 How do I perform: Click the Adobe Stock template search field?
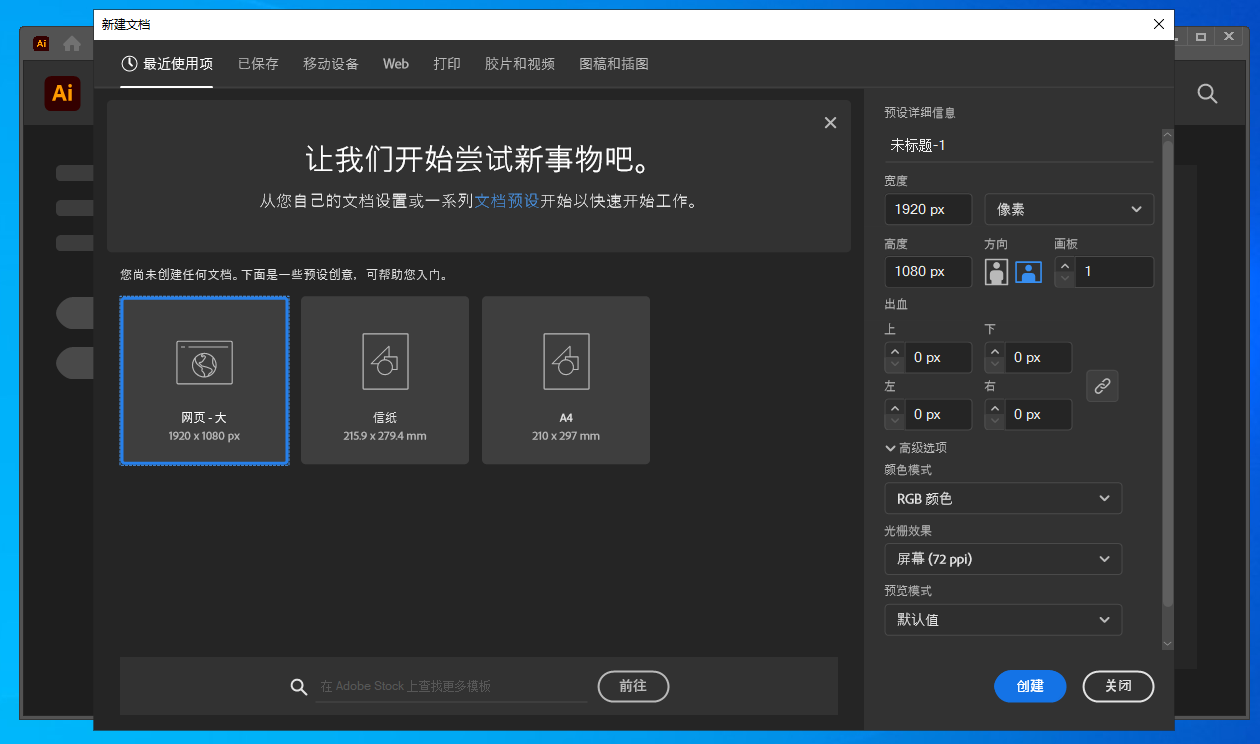point(451,687)
